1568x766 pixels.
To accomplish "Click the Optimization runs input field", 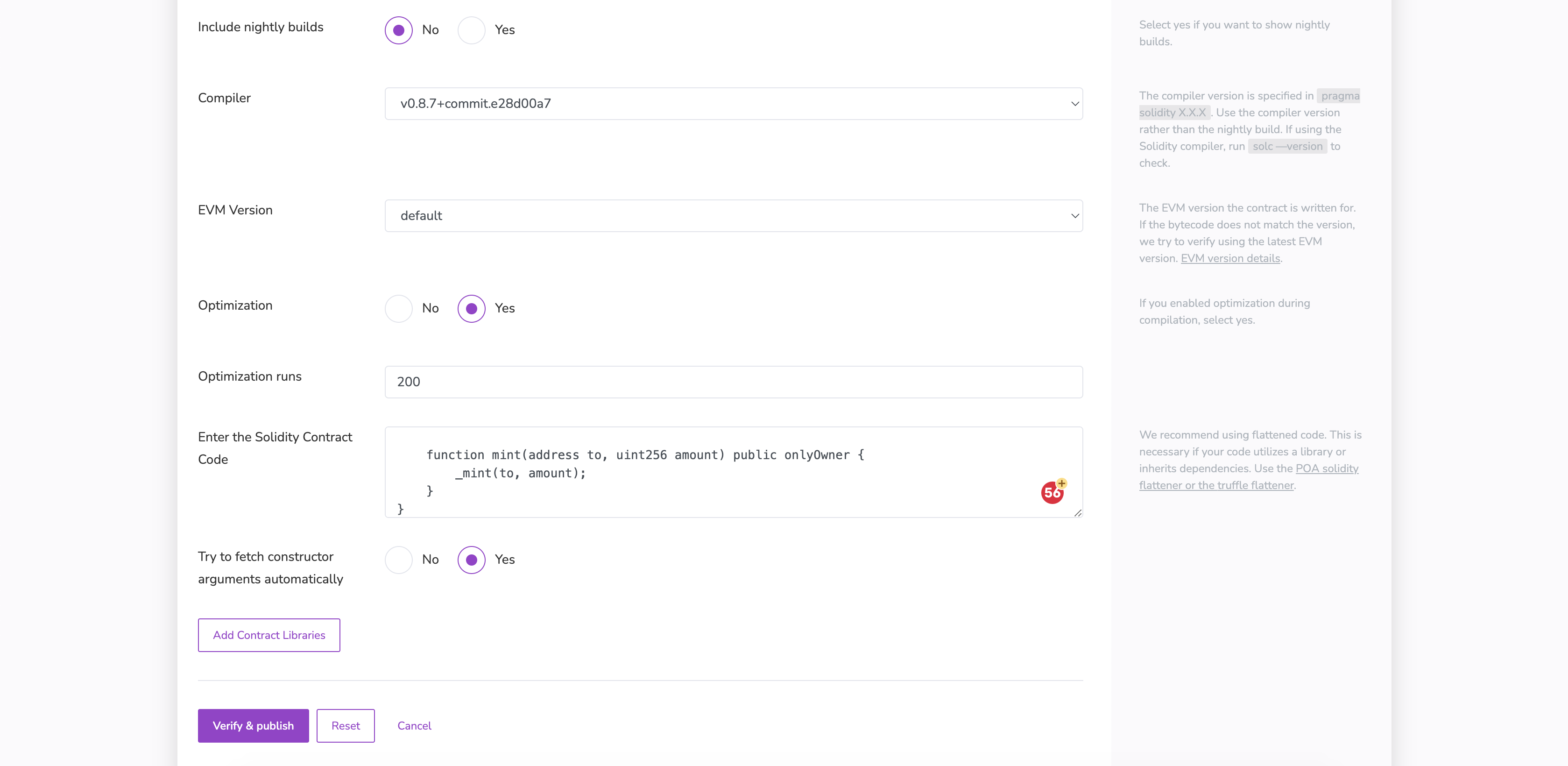I will 733,382.
